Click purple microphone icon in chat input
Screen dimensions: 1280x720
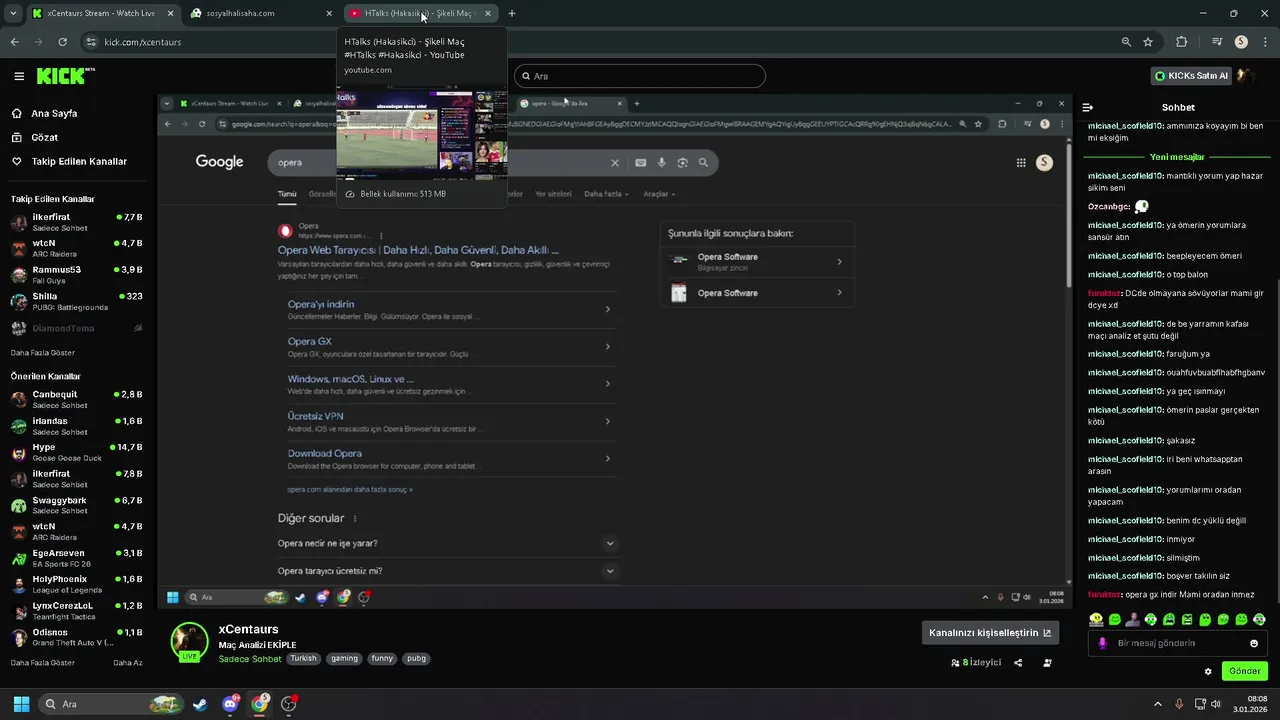1102,643
